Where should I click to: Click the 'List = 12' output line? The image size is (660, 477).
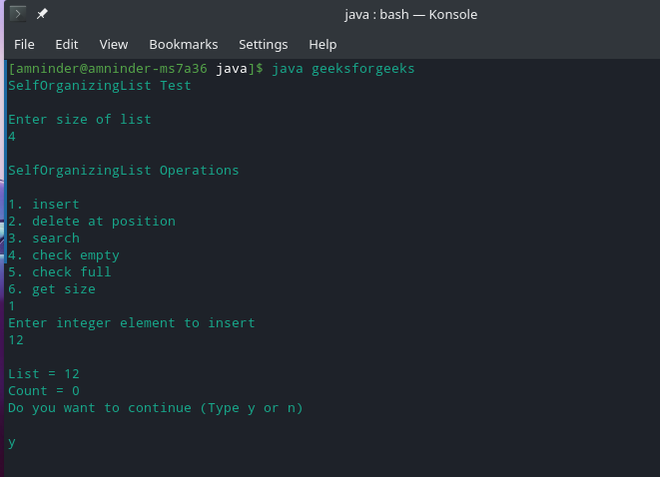(x=44, y=374)
